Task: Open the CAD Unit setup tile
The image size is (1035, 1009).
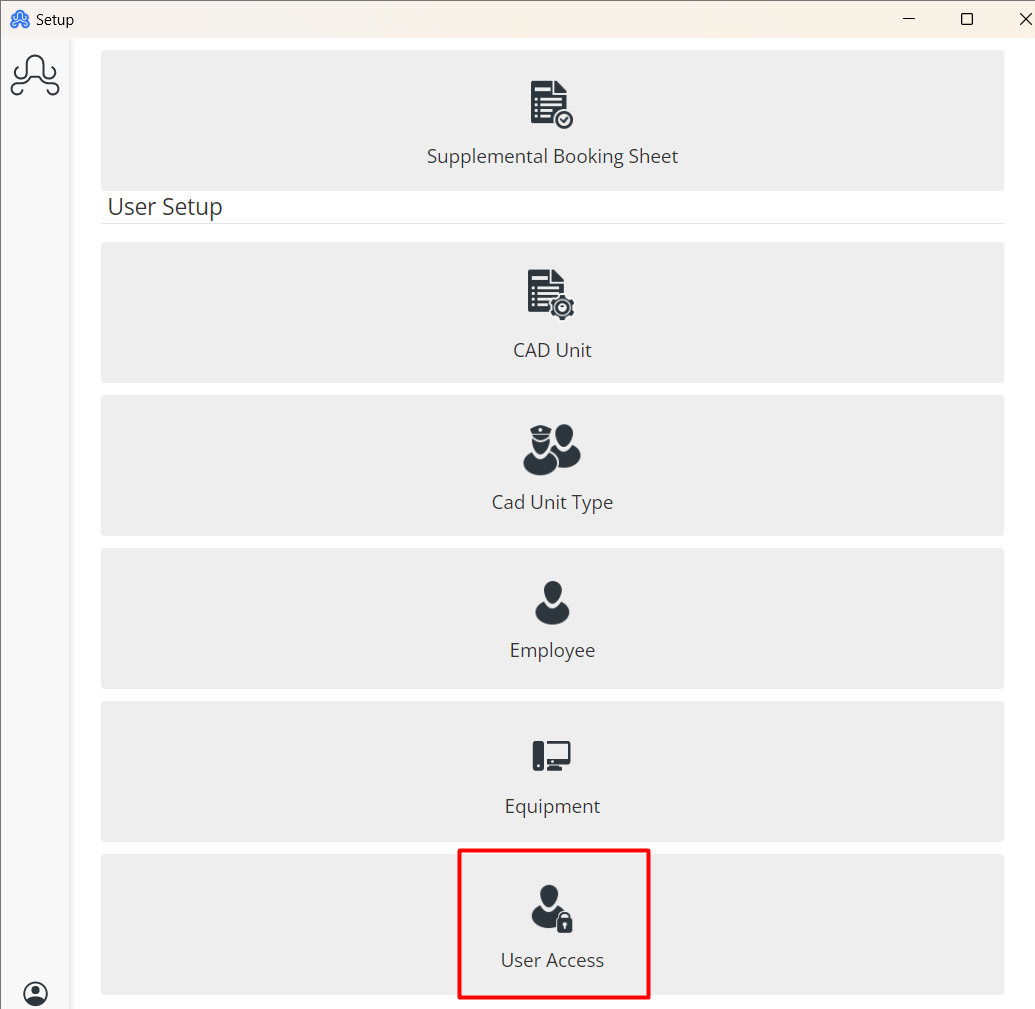Action: (552, 312)
